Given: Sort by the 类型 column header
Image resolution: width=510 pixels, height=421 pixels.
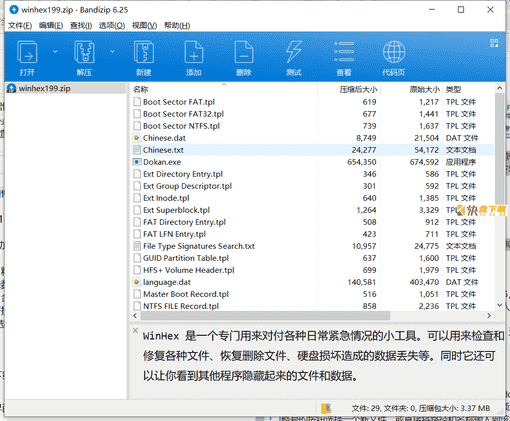Looking at the screenshot, I should pos(468,89).
